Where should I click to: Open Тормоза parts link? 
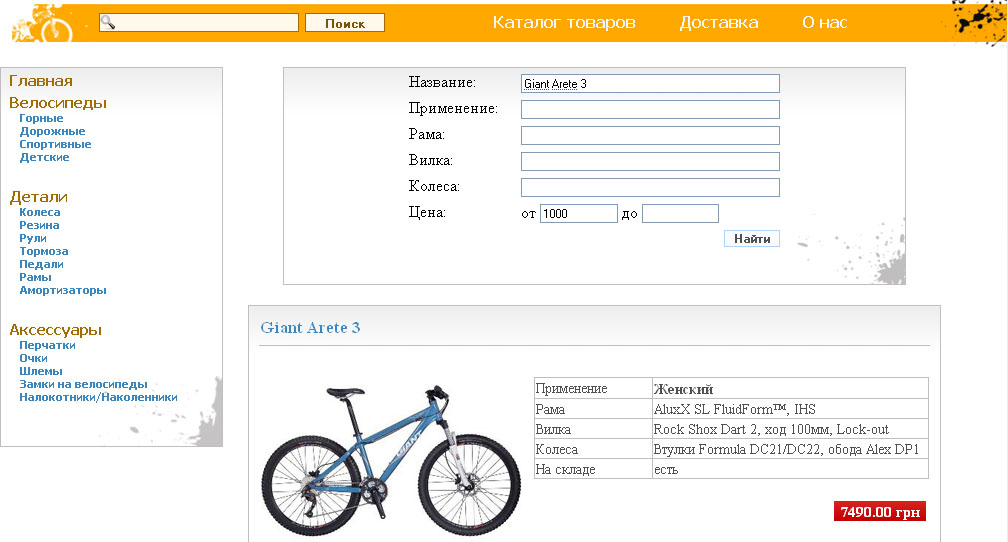pos(44,251)
